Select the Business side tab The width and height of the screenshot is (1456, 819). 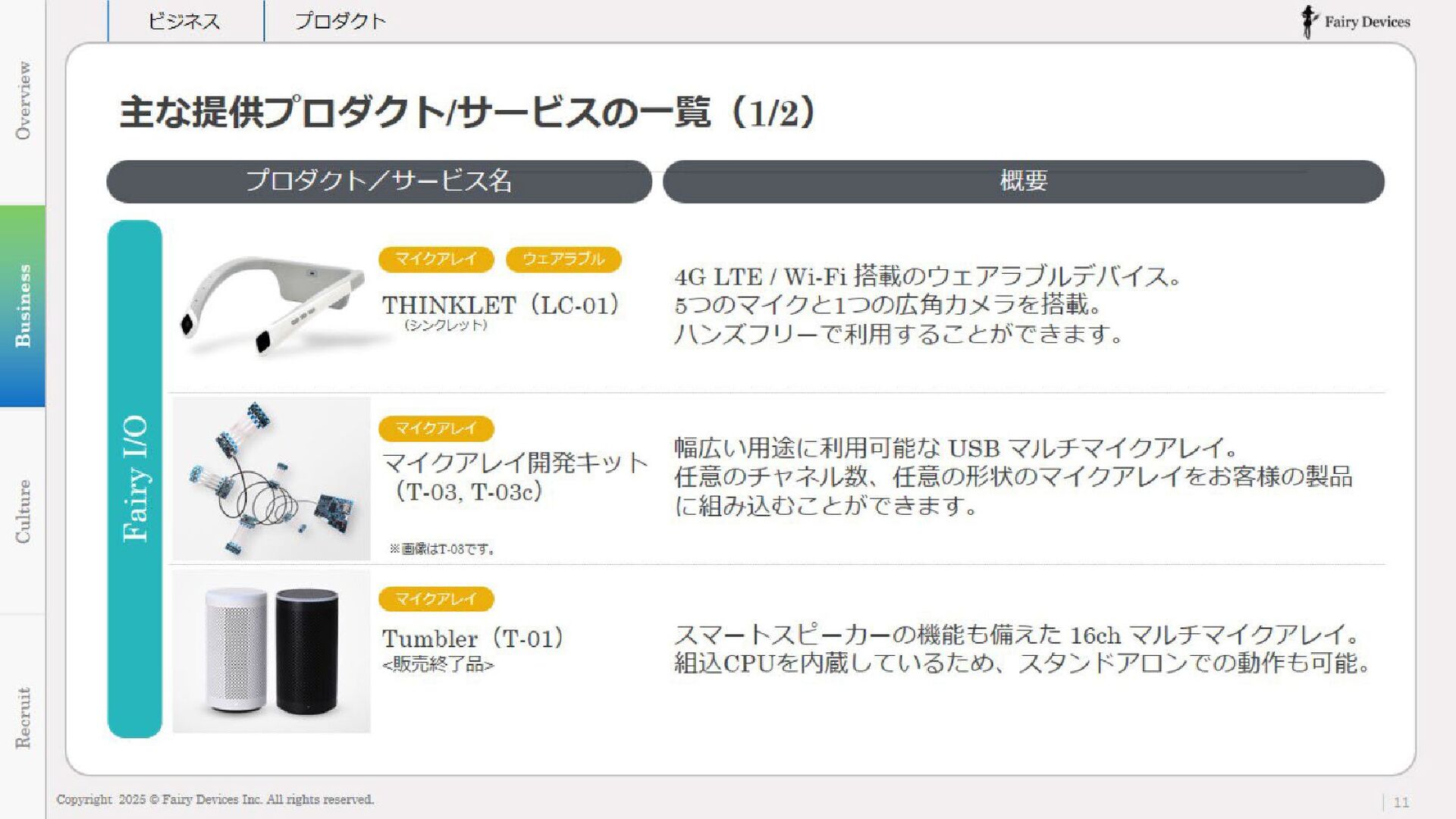tap(23, 306)
